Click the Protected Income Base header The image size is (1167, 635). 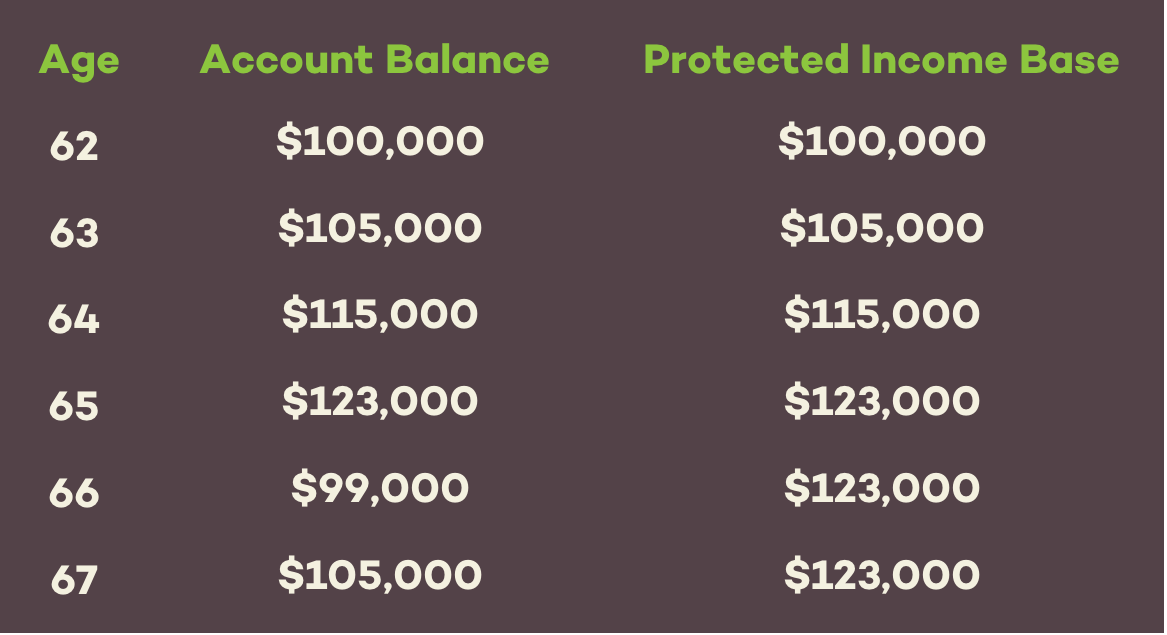point(881,60)
